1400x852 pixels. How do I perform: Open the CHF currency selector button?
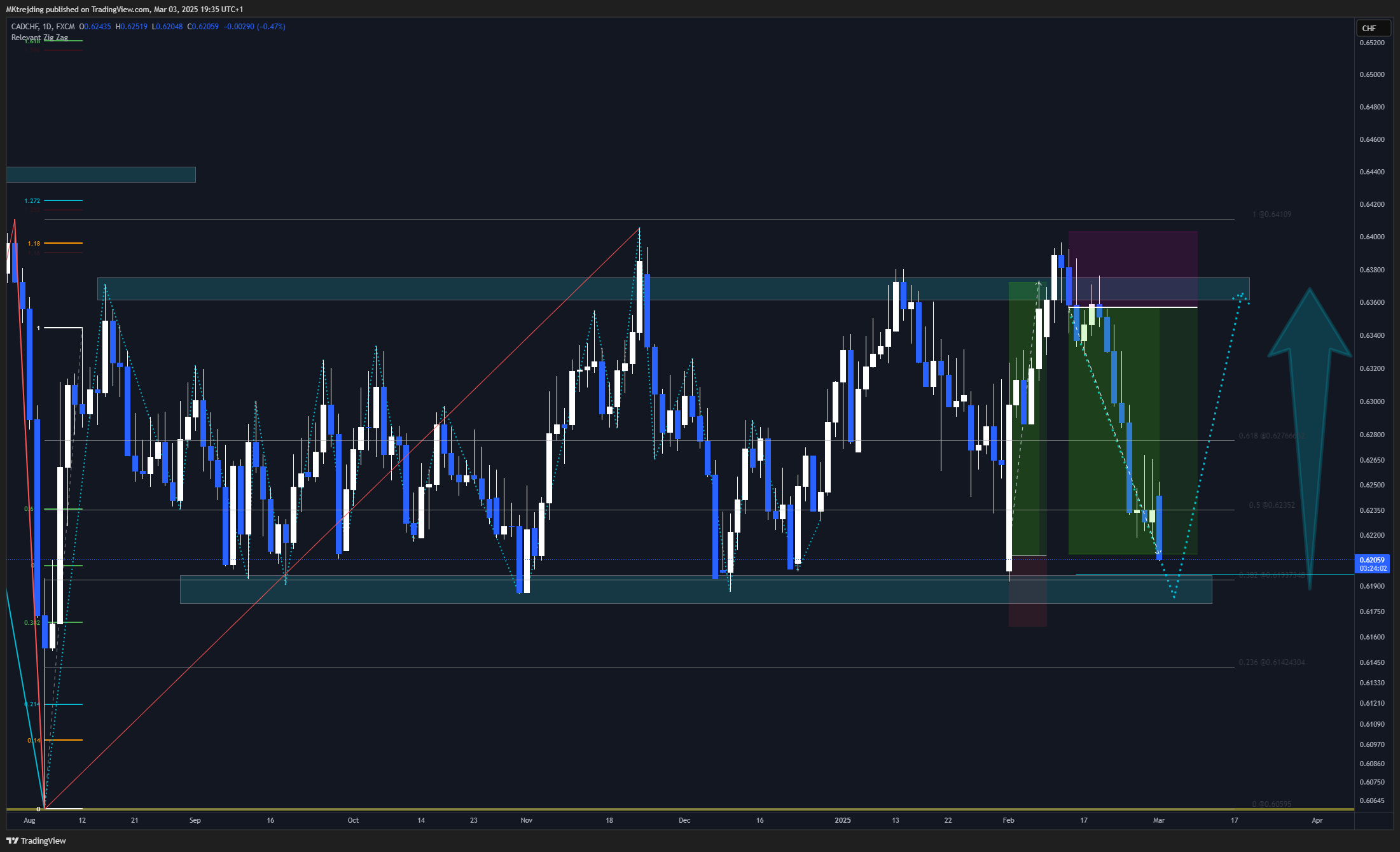1373,28
